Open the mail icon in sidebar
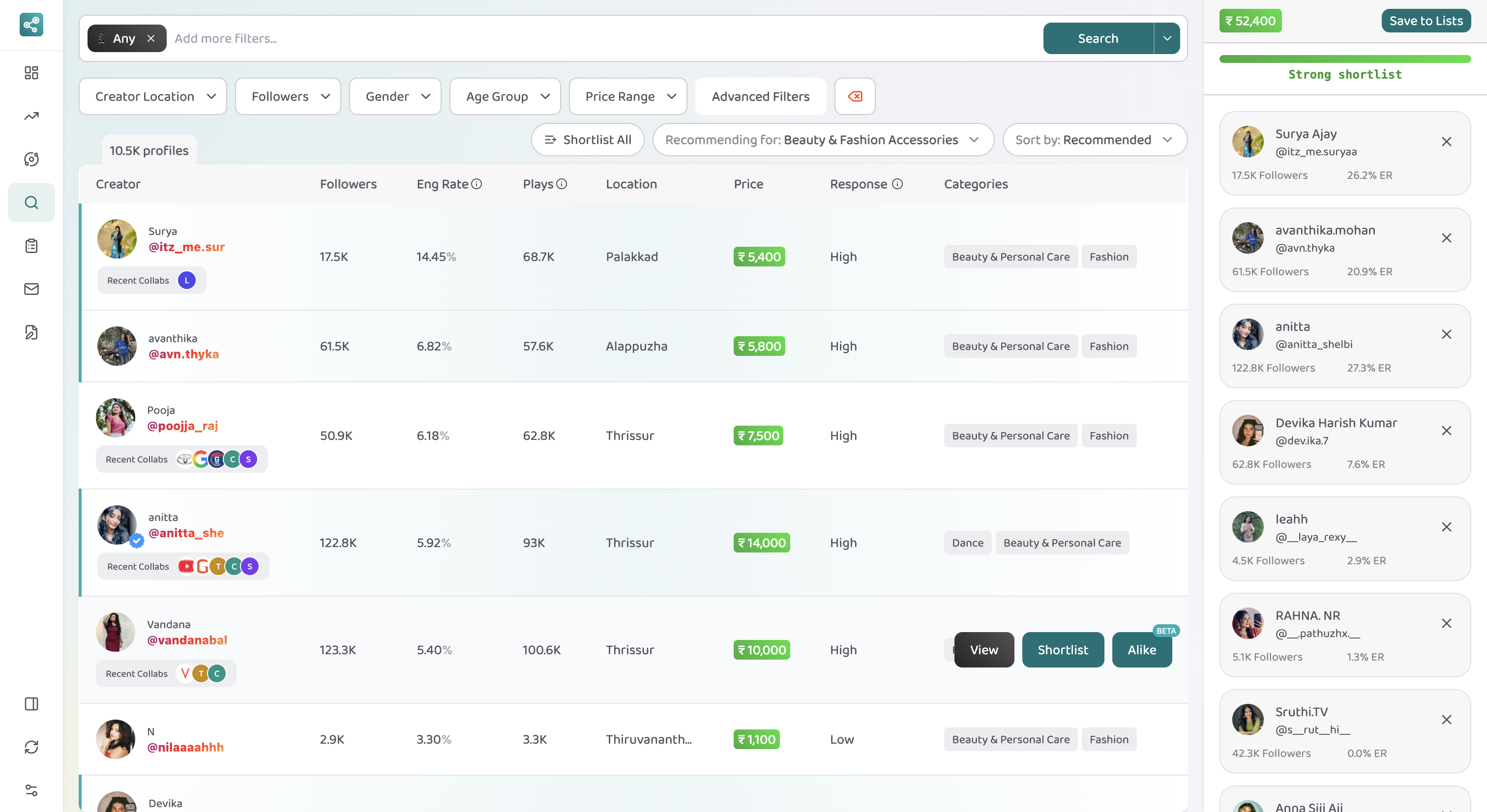Screen dimensions: 1487x812 coord(31,289)
